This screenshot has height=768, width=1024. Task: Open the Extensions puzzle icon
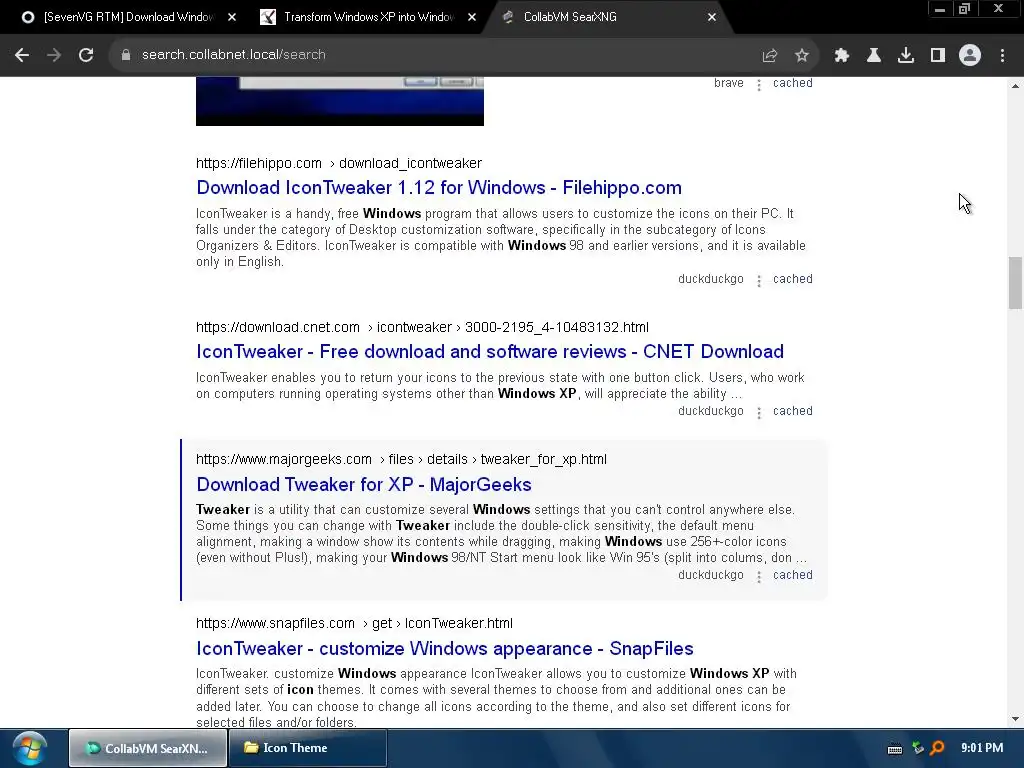[841, 55]
